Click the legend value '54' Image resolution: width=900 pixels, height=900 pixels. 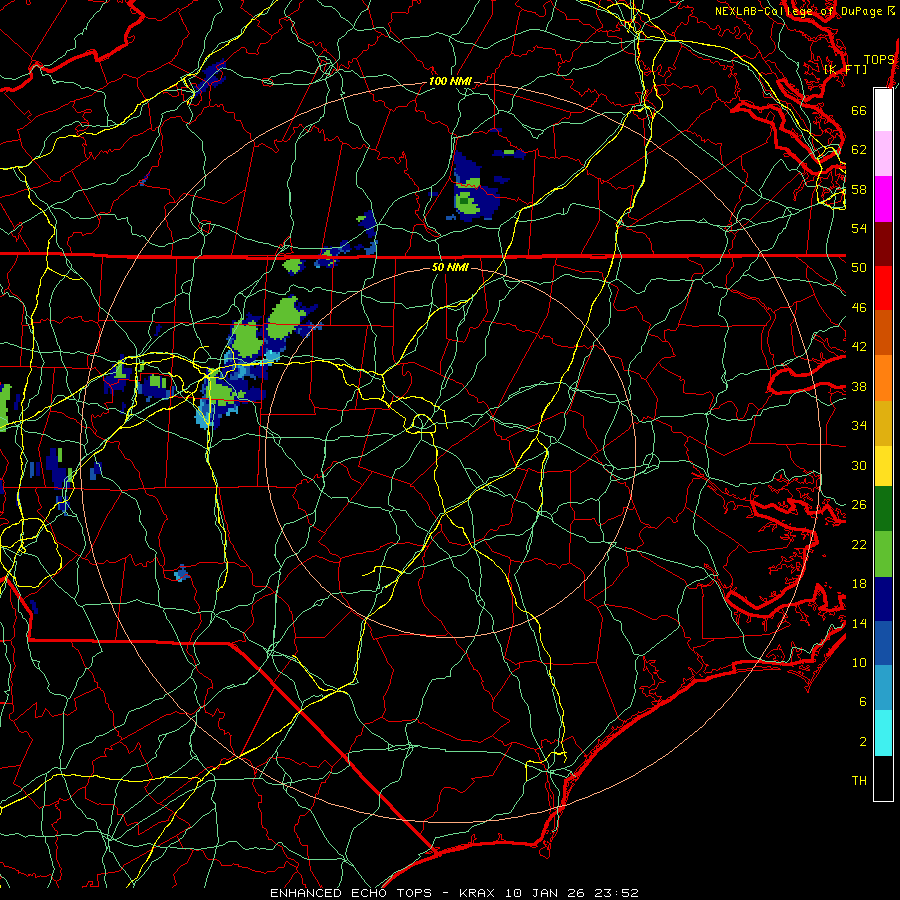click(x=859, y=228)
